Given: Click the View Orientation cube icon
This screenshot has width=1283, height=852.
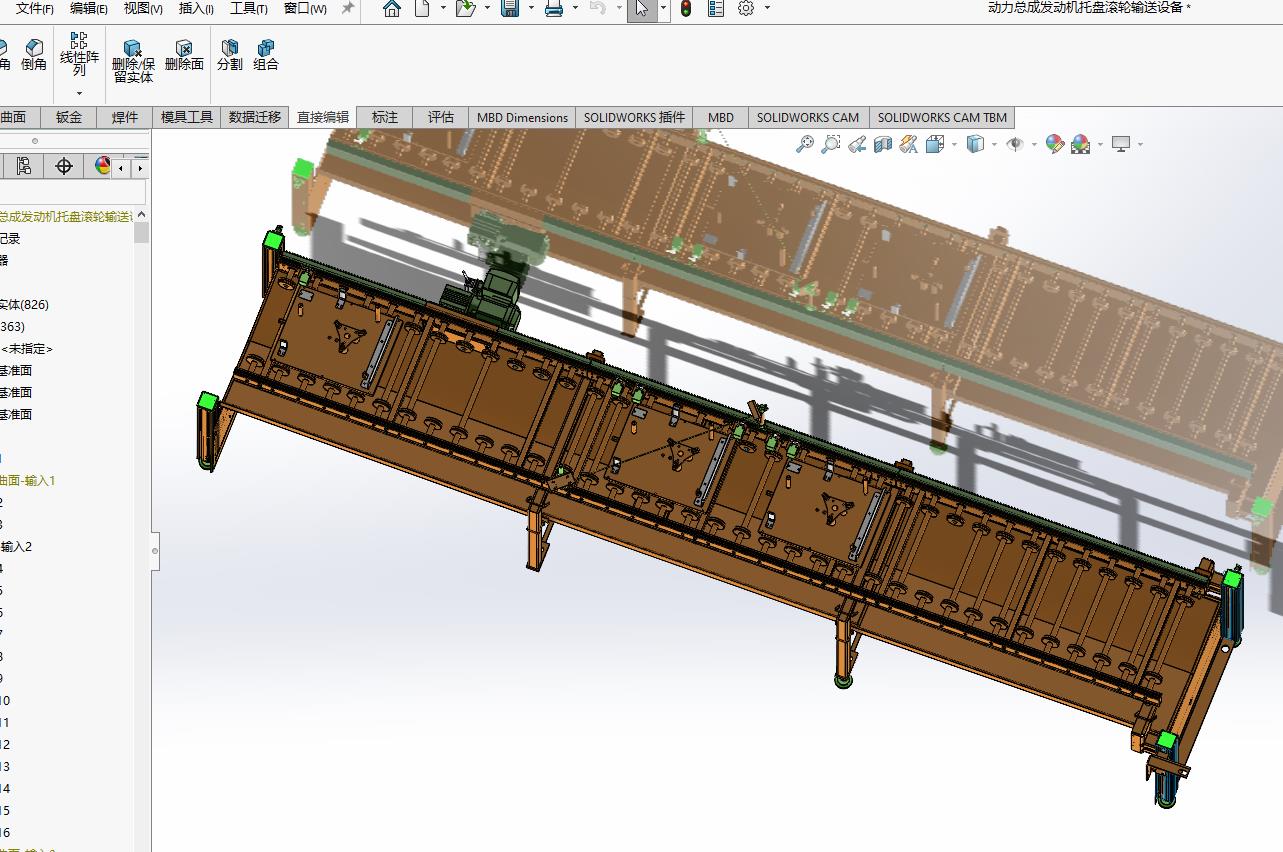Looking at the screenshot, I should 935,144.
